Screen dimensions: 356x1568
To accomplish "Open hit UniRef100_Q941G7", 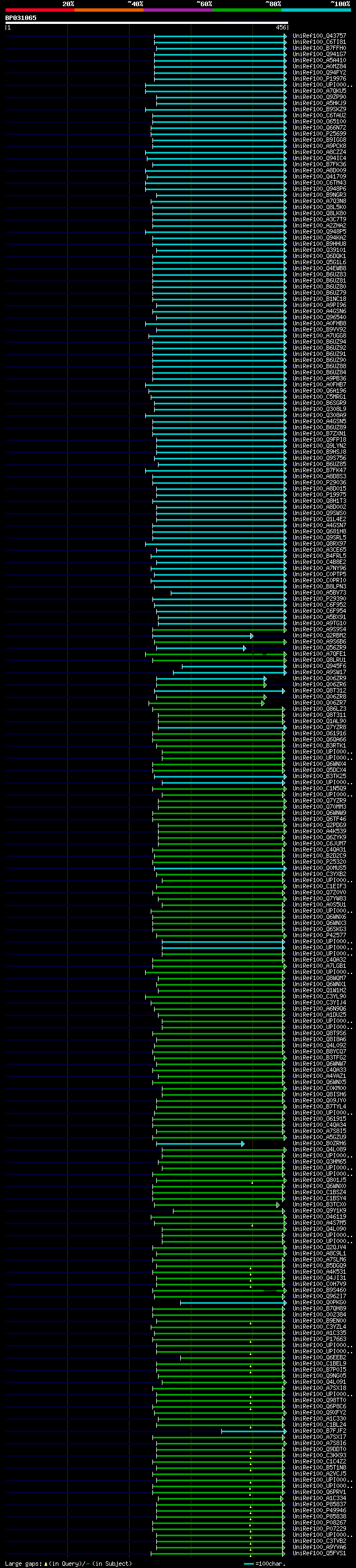I will tap(319, 54).
